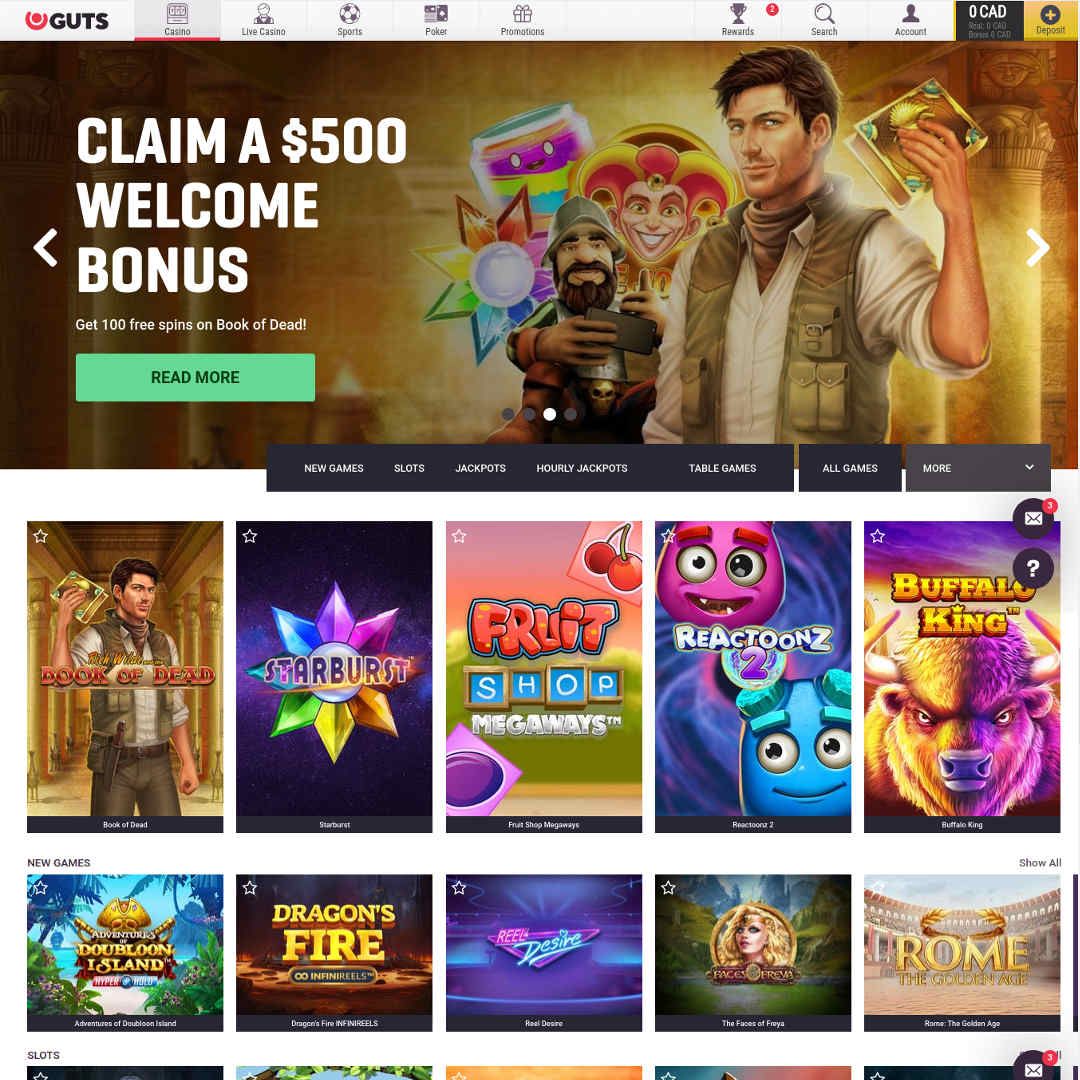Click the Search magnifier icon
1080x1080 pixels.
click(824, 14)
